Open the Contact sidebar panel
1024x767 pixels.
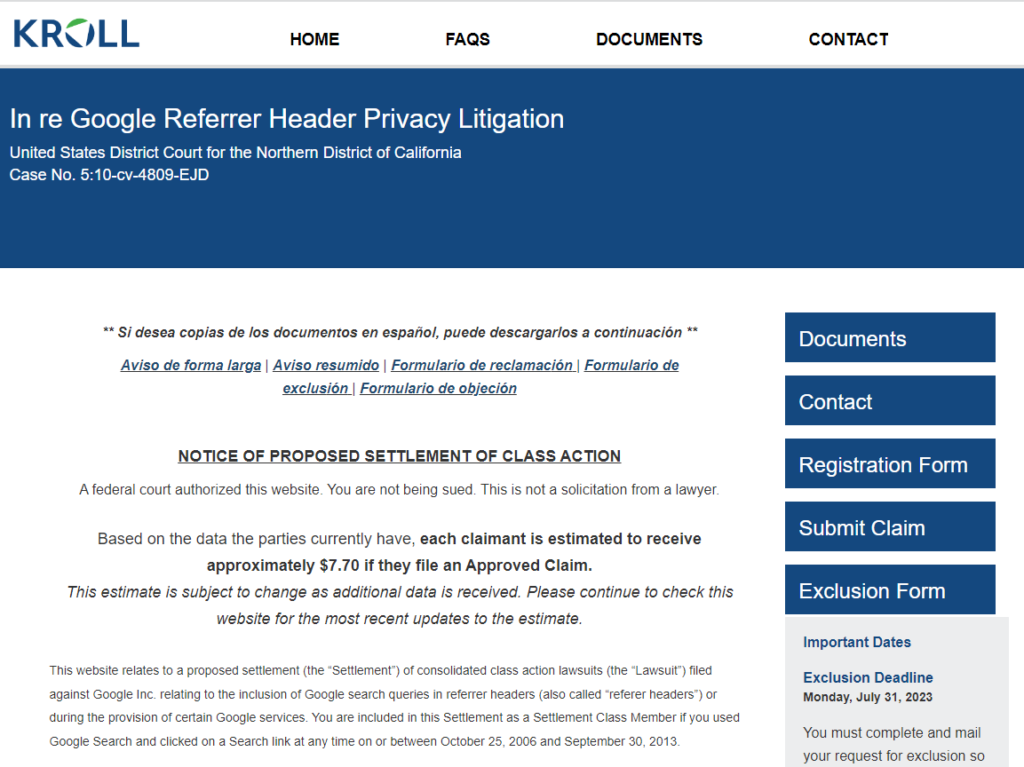coord(889,400)
